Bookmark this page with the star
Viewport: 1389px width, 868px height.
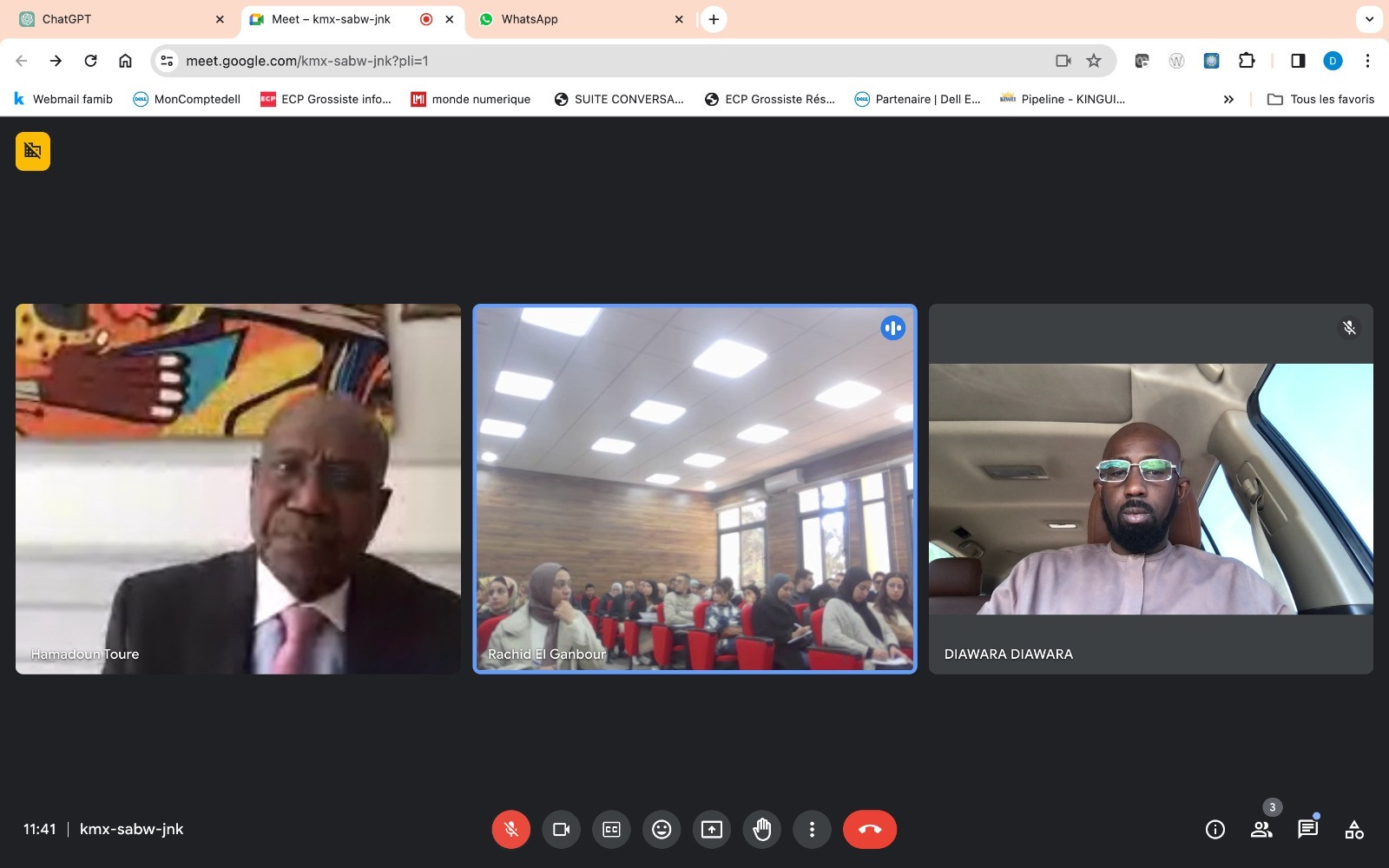coord(1094,61)
